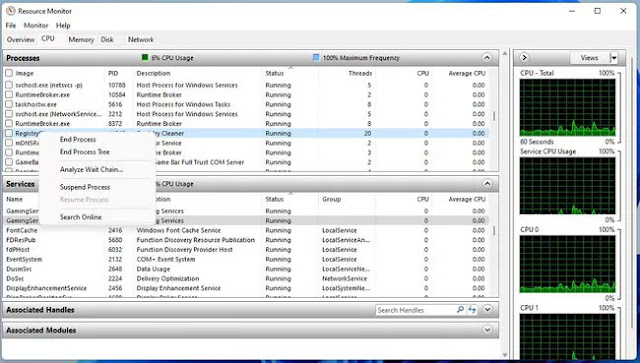Switch to the Overview tab
The image size is (640, 363).
point(20,40)
